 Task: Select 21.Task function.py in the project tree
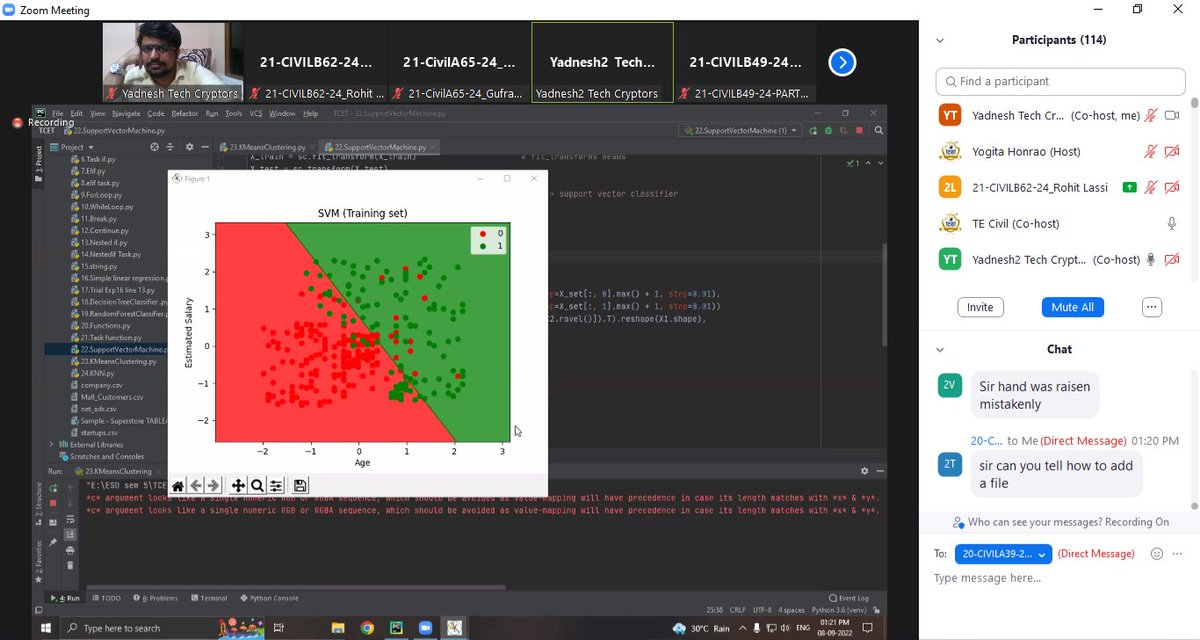point(112,338)
